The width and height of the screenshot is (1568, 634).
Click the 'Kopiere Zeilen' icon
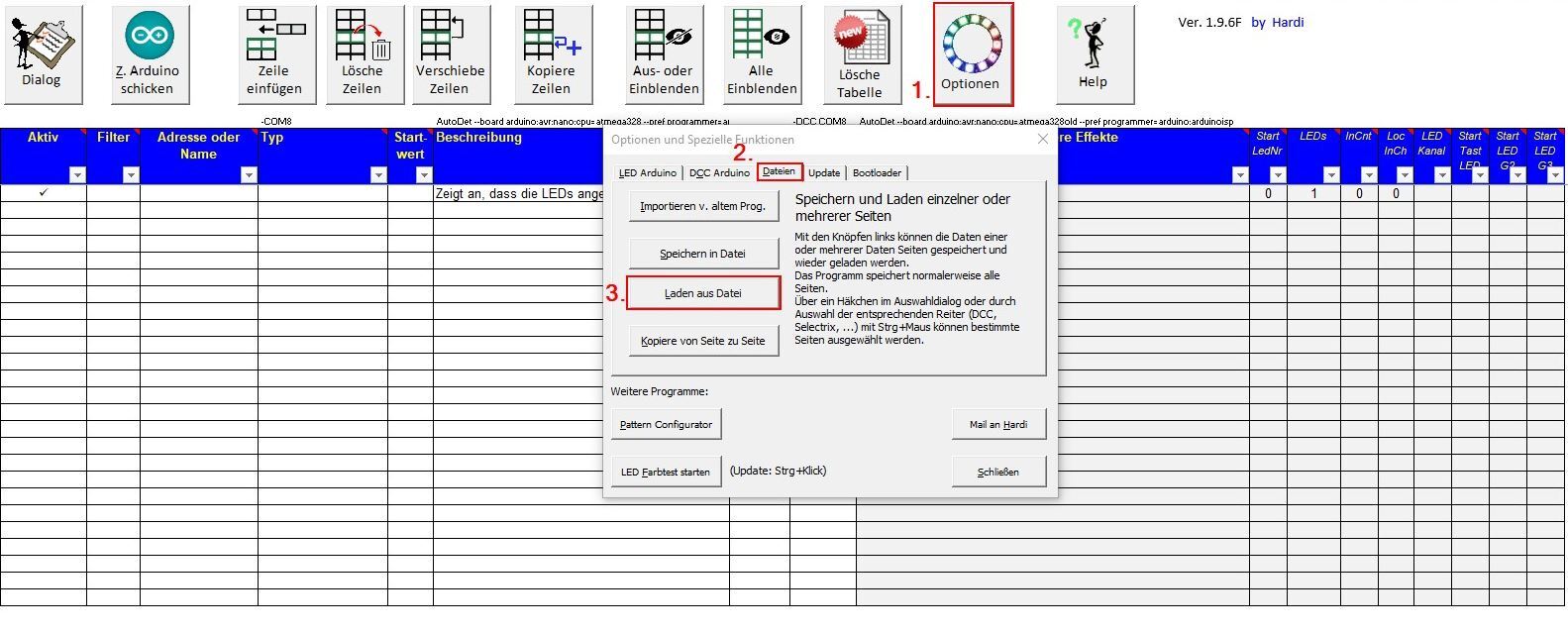(552, 54)
